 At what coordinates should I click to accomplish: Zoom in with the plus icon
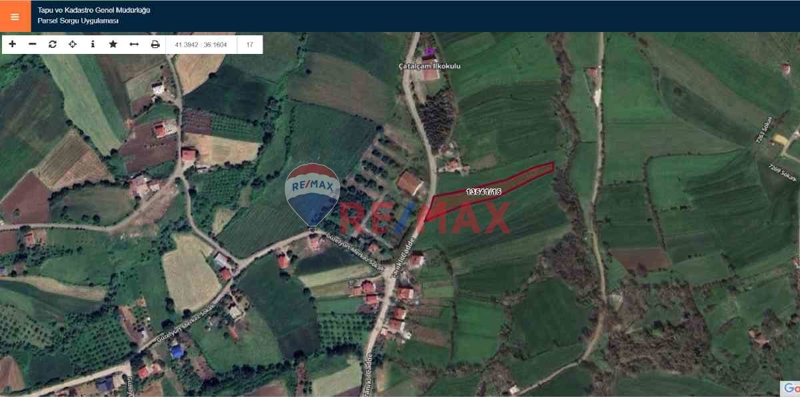click(x=12, y=44)
